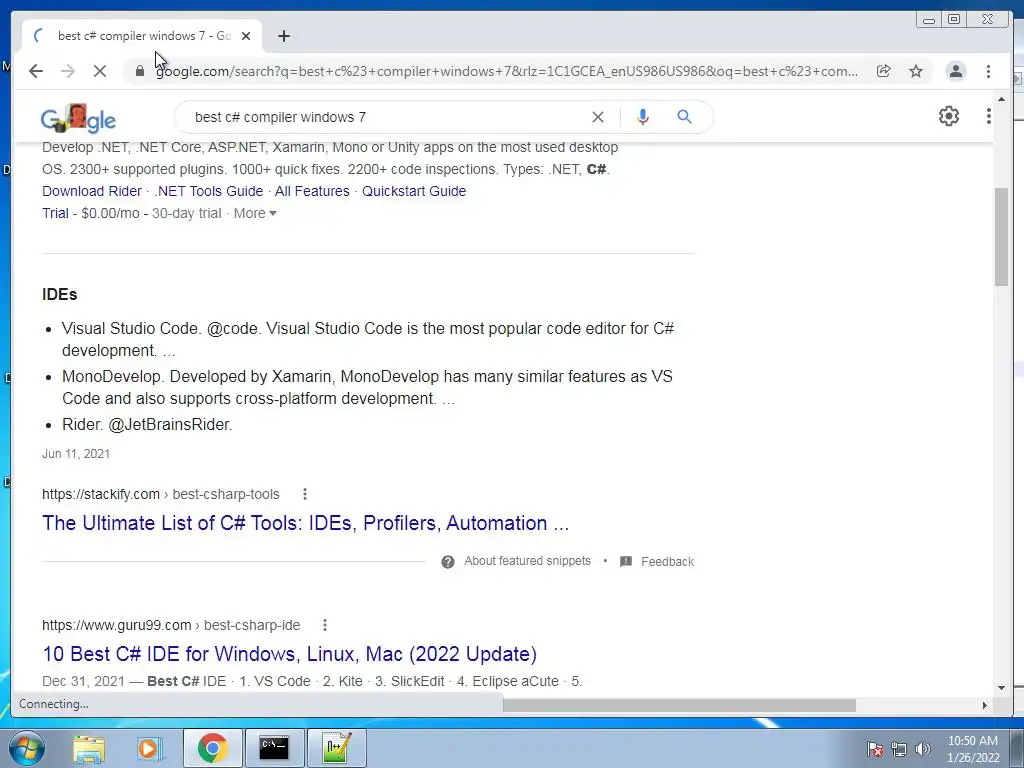Bookmark this page with the star icon

click(916, 71)
